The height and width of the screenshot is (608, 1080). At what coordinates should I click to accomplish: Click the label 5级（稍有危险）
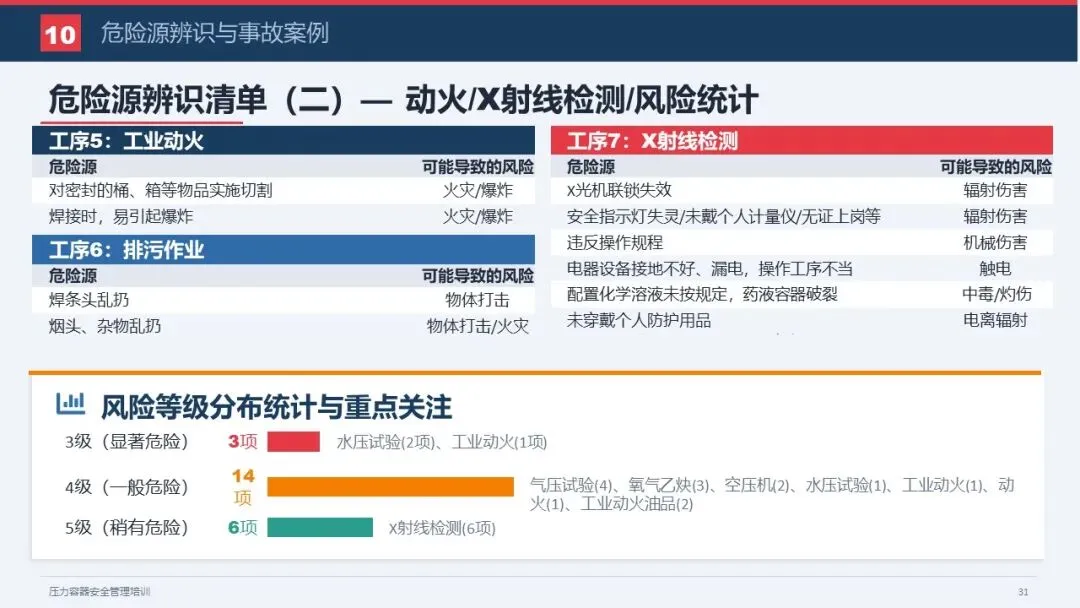click(x=127, y=527)
